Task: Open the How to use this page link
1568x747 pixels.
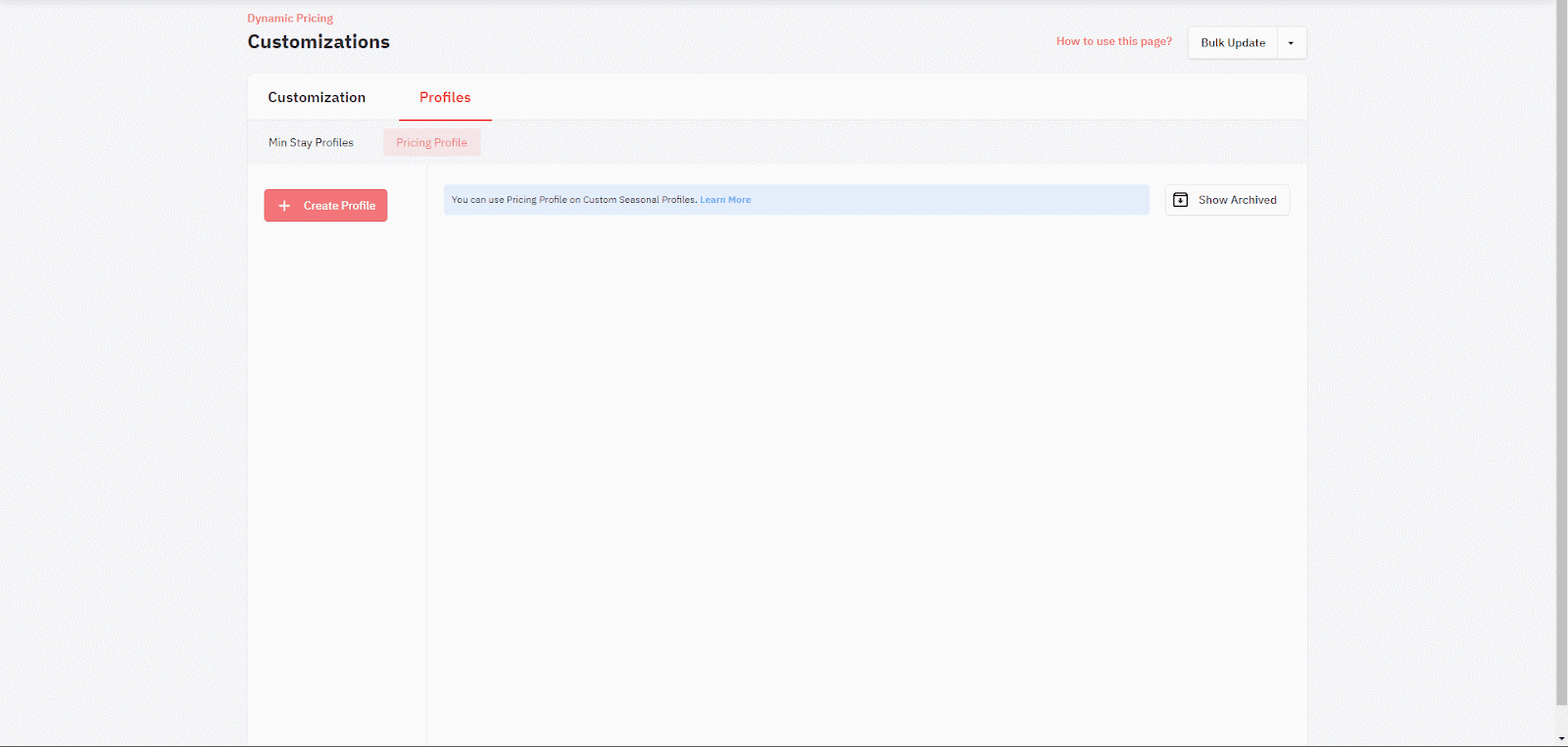Action: pos(1114,41)
